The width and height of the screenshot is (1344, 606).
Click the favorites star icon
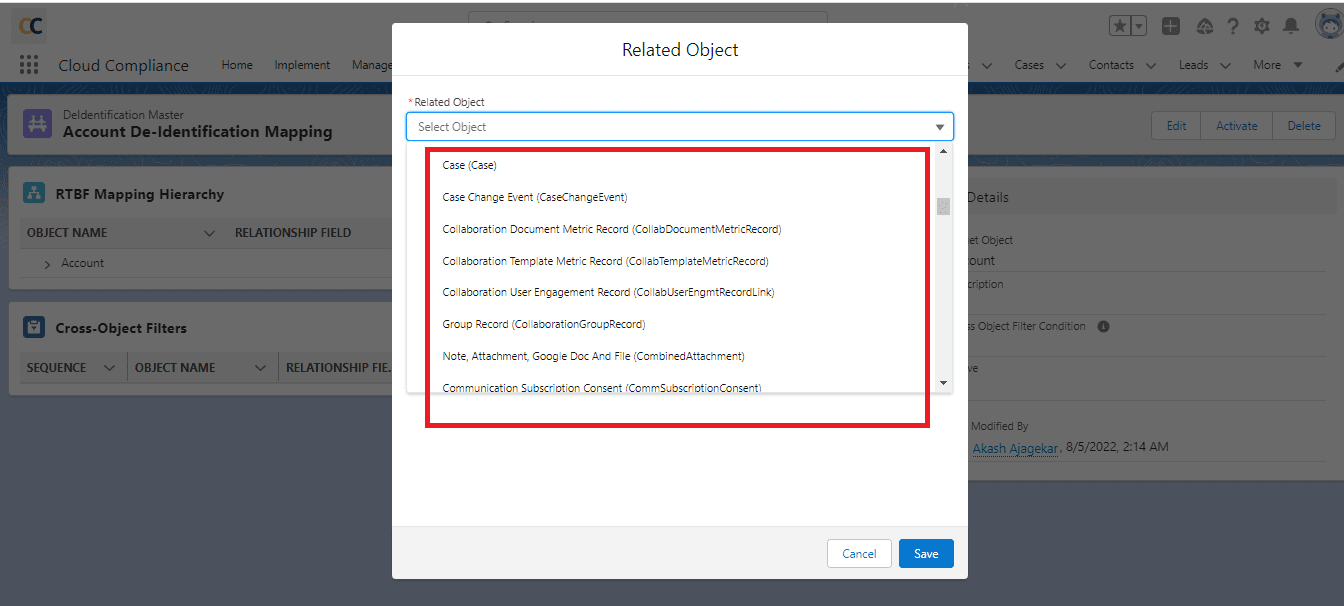1120,27
